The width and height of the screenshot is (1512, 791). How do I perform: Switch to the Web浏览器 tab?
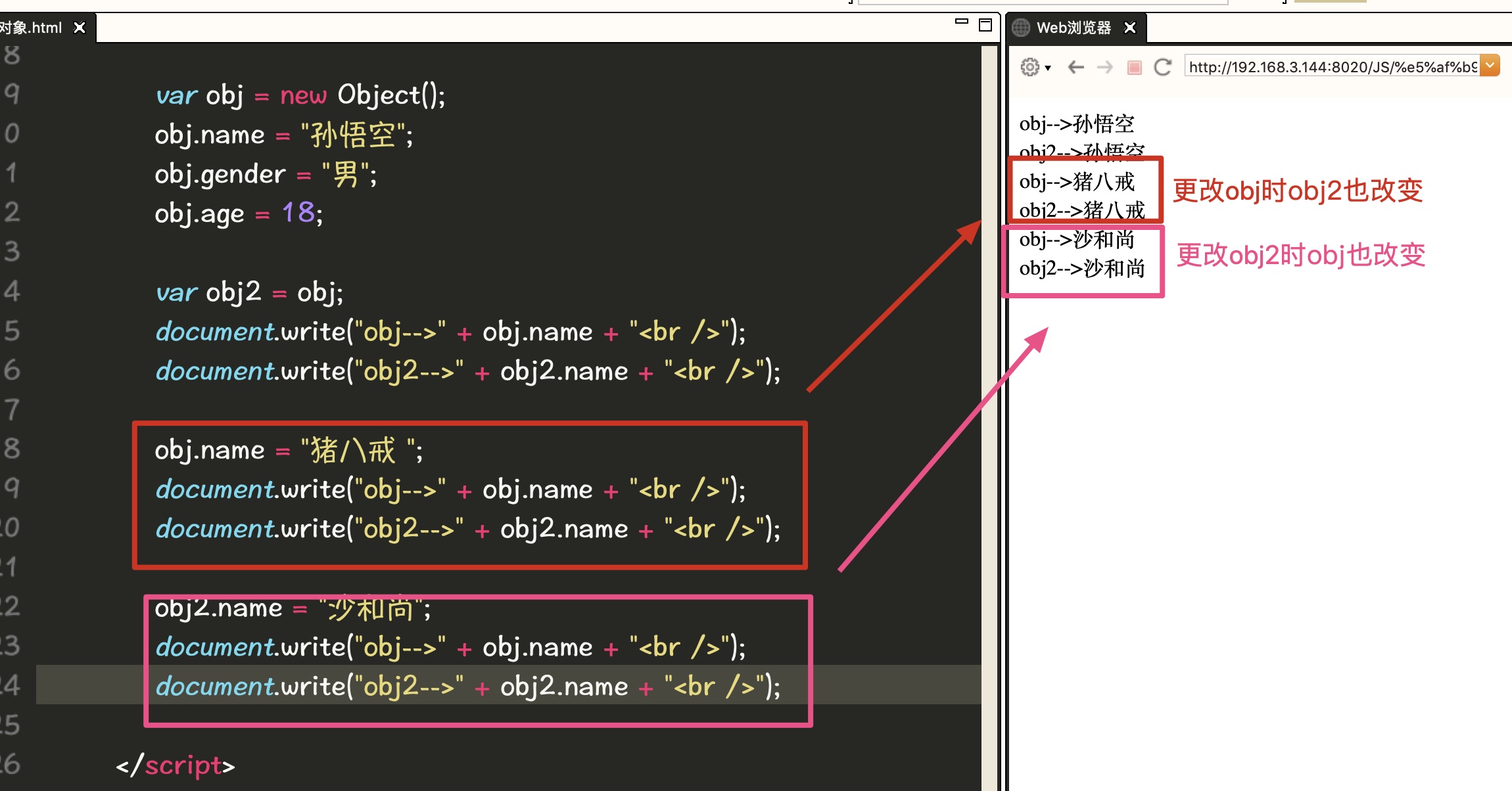pyautogui.click(x=1074, y=28)
